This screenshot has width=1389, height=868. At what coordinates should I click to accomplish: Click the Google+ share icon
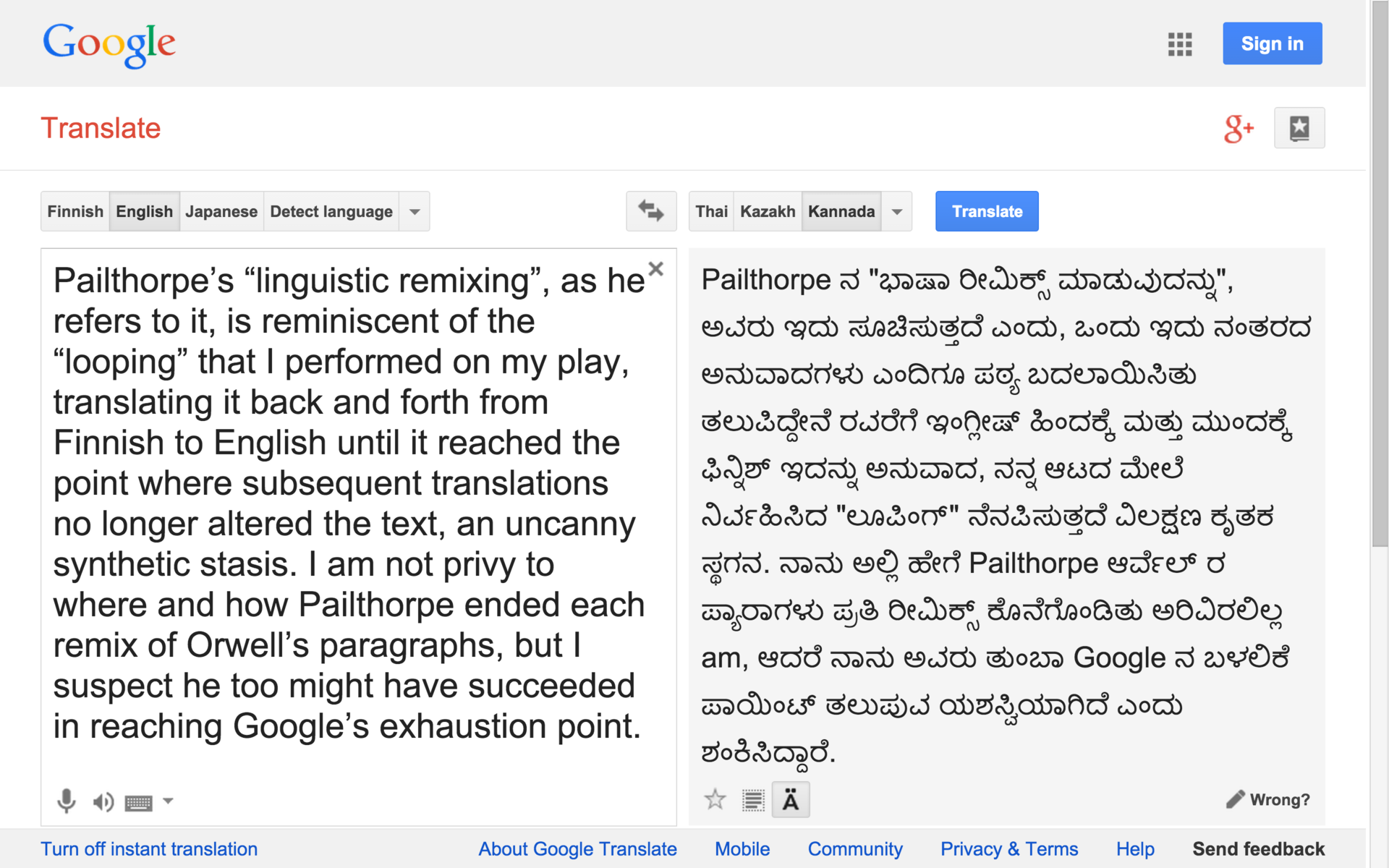point(1238,129)
